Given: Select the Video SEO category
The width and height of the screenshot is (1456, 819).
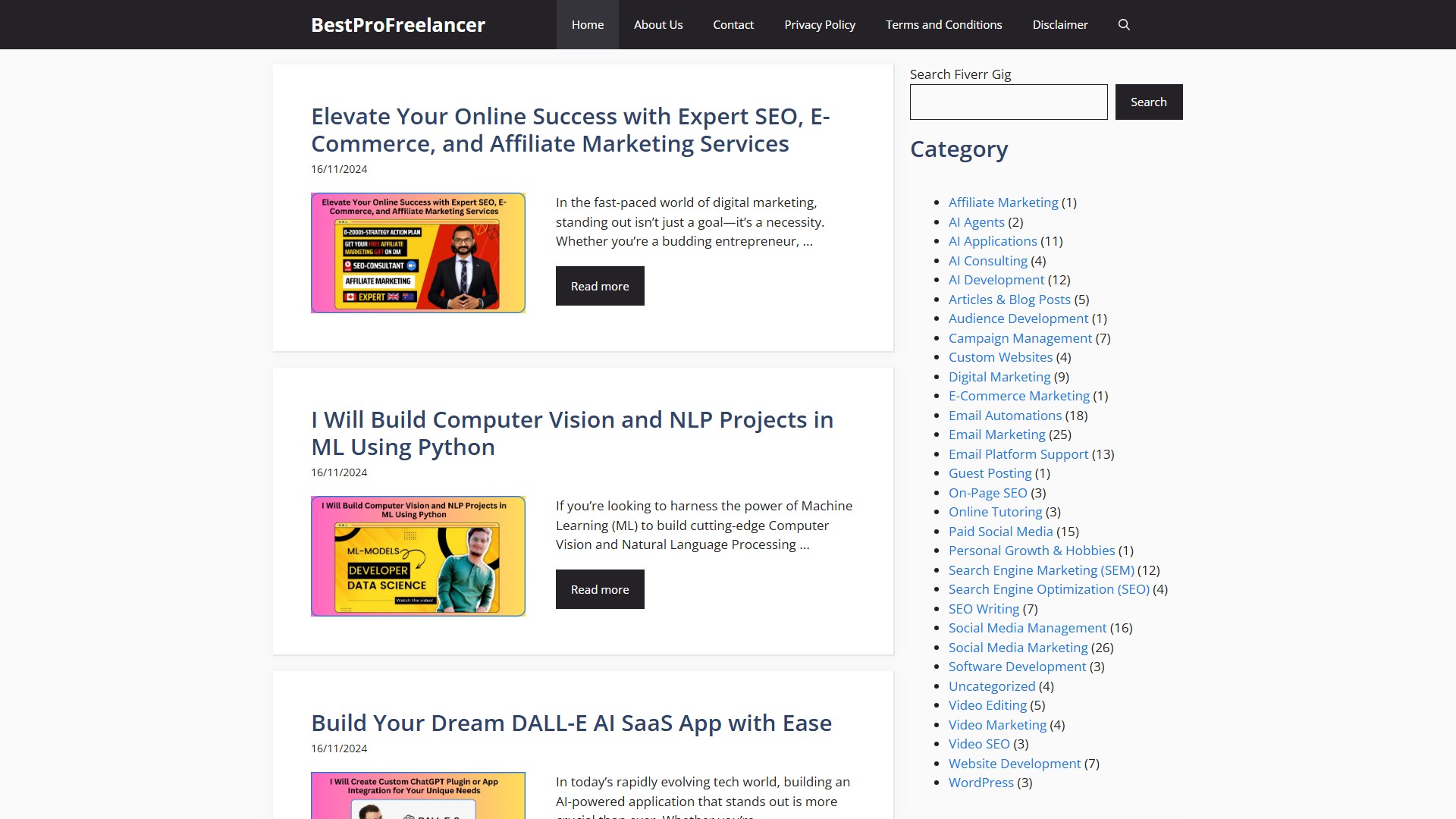Looking at the screenshot, I should pos(979,744).
